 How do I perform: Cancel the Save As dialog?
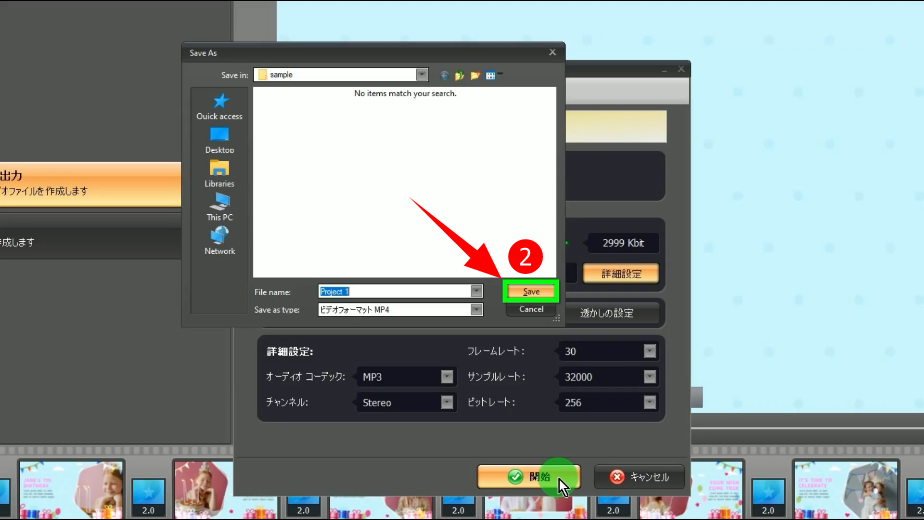pyautogui.click(x=531, y=309)
